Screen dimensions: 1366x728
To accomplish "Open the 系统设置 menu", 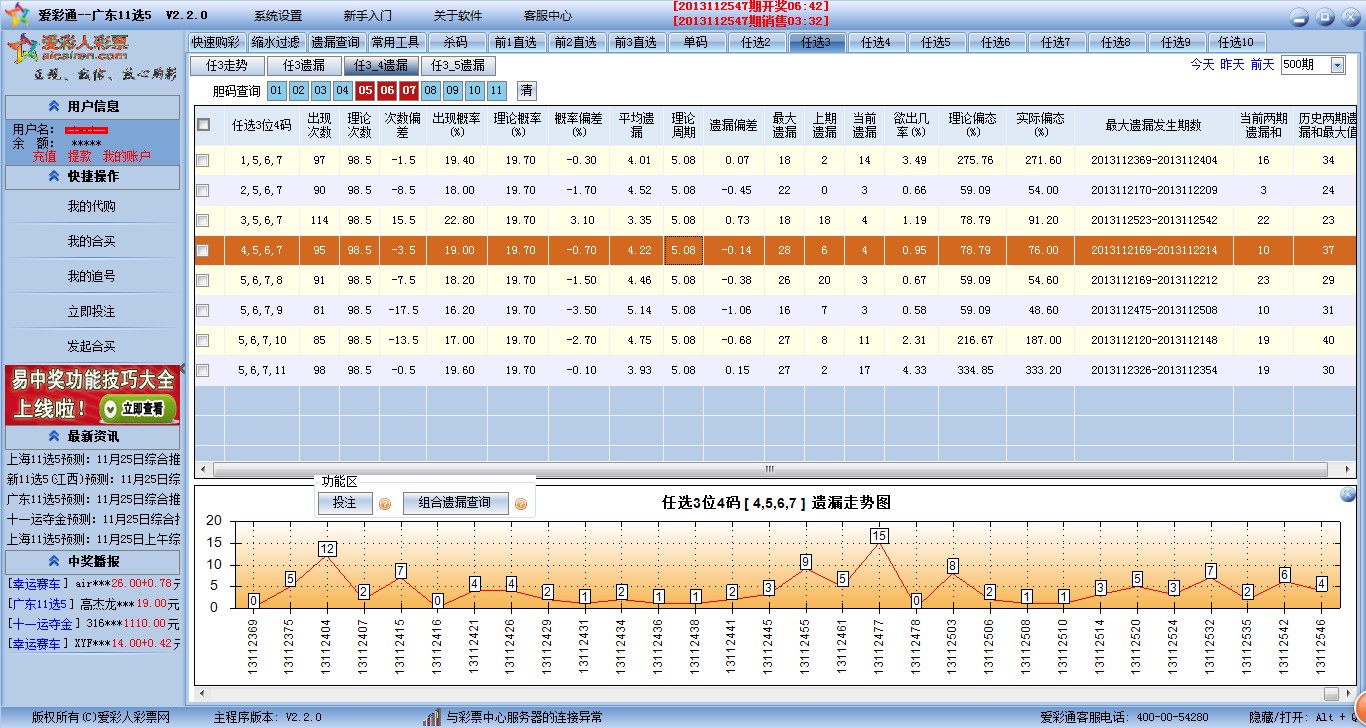I will tap(277, 16).
